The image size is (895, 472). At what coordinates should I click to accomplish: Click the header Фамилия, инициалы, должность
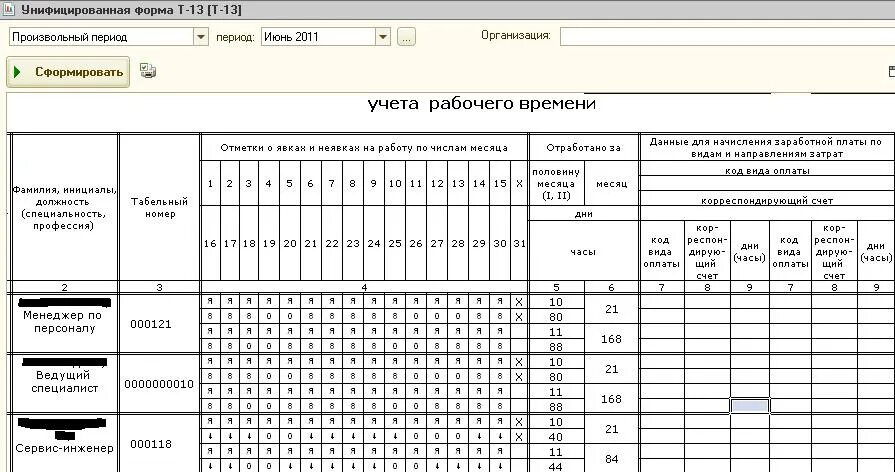point(64,208)
